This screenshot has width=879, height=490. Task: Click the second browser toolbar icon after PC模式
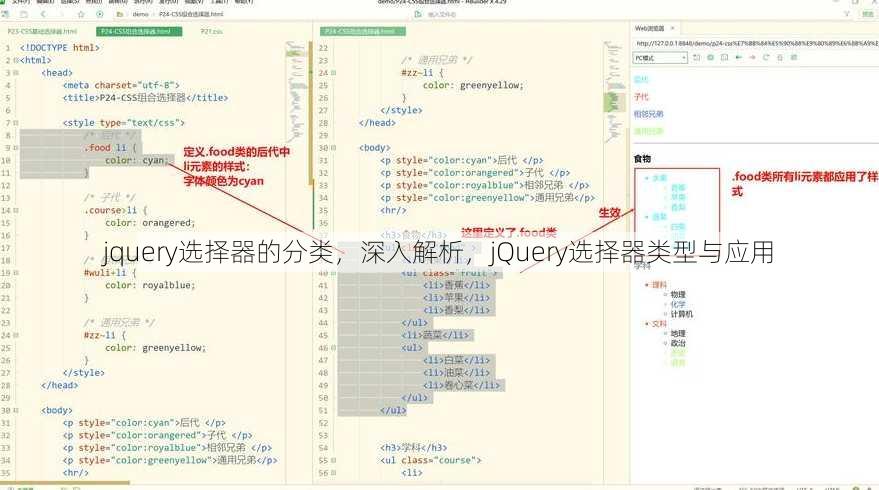[x=710, y=58]
